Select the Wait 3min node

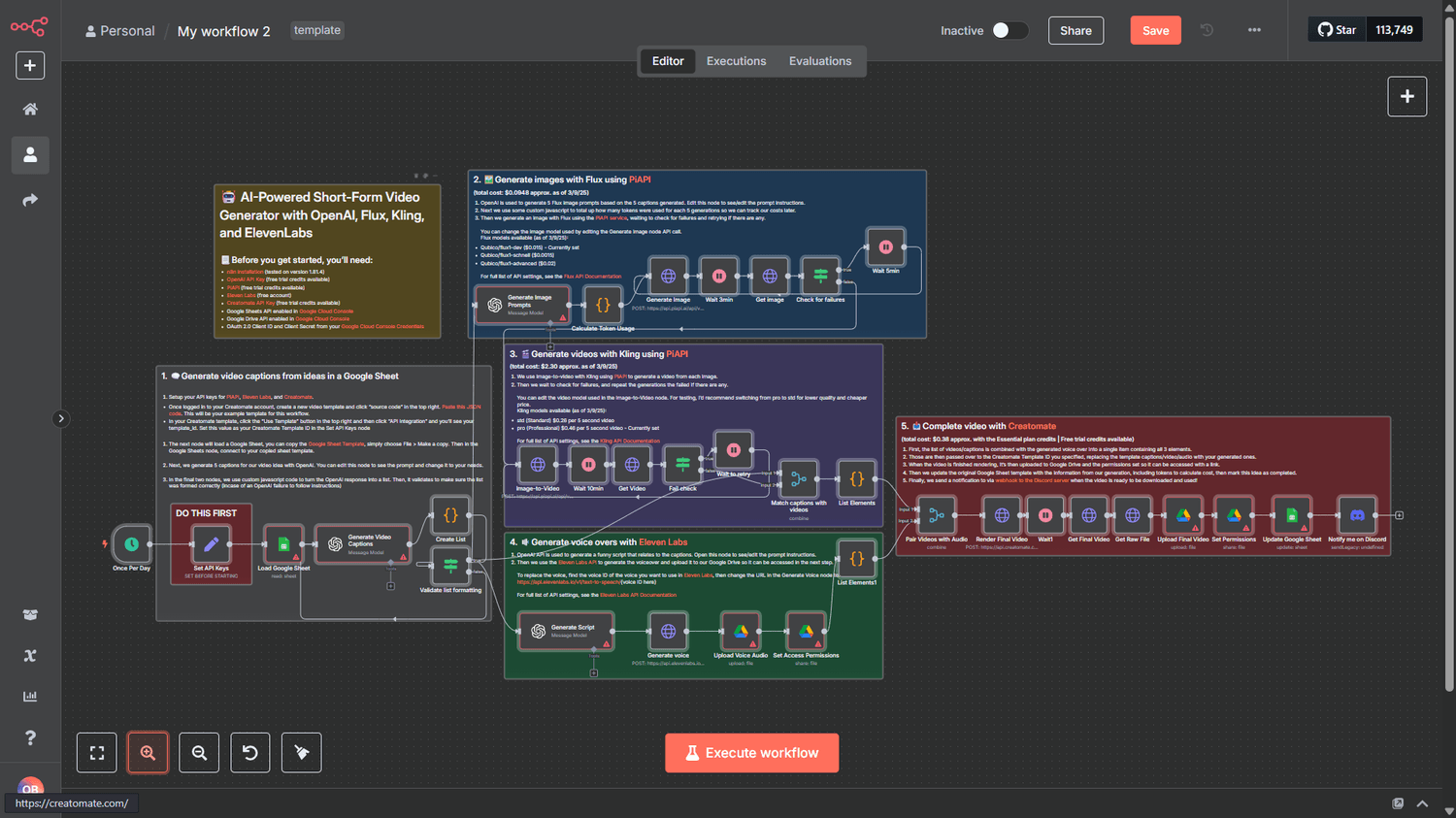click(718, 276)
